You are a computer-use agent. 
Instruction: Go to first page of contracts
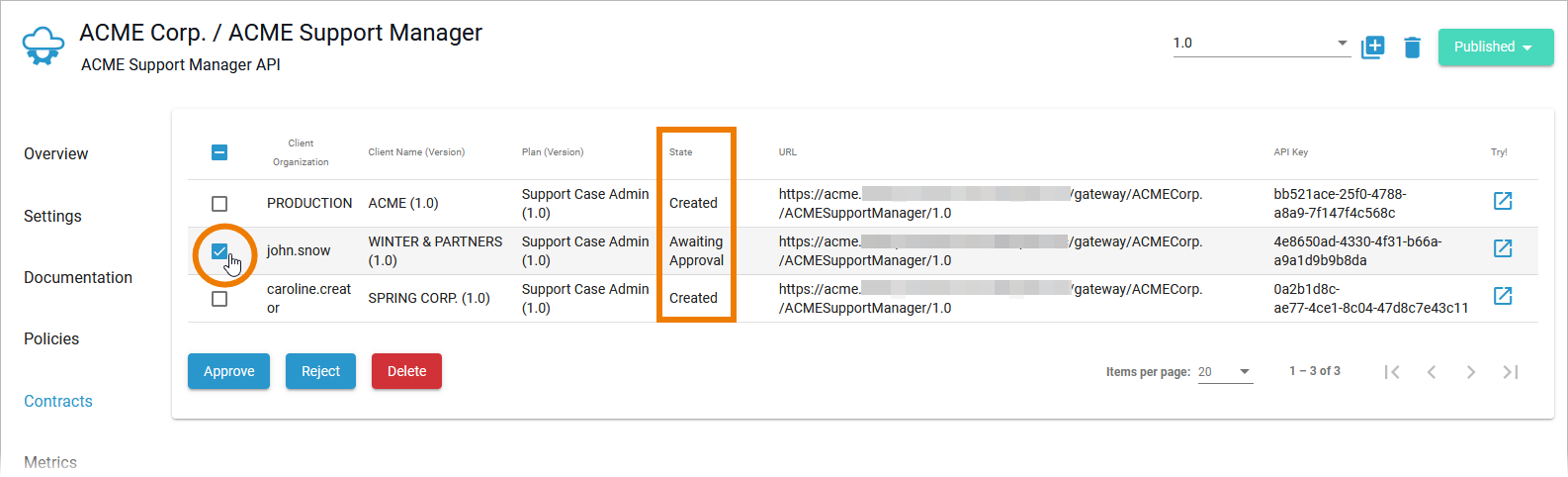(1392, 372)
